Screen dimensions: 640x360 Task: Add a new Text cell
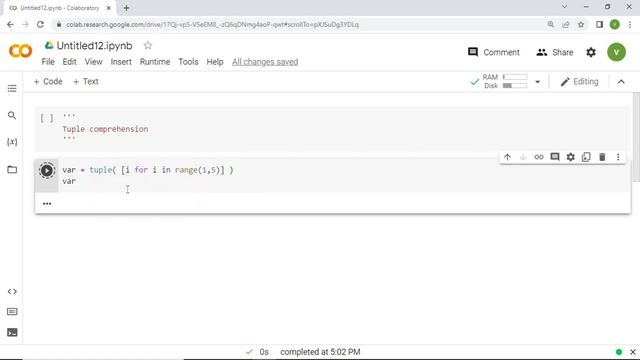pyautogui.click(x=86, y=82)
